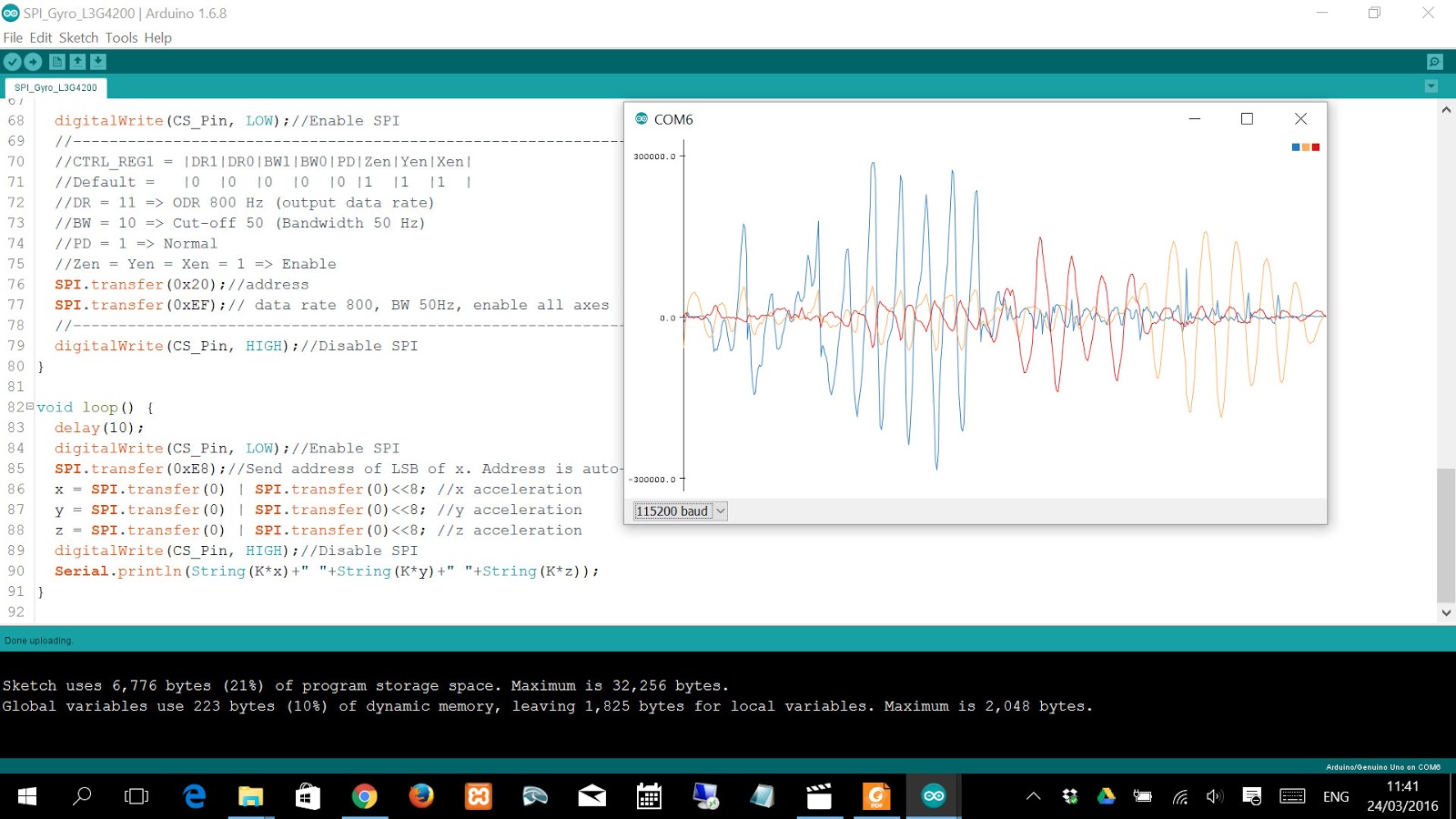The height and width of the screenshot is (819, 1456).
Task: Click the Upload arrow button
Action: point(33,62)
